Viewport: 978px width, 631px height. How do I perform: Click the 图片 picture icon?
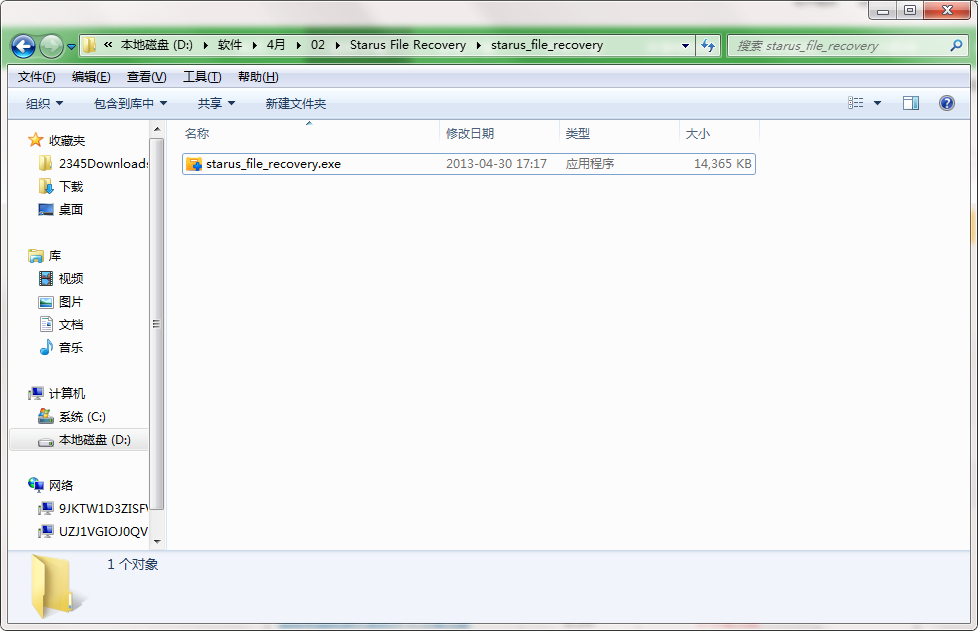click(46, 302)
